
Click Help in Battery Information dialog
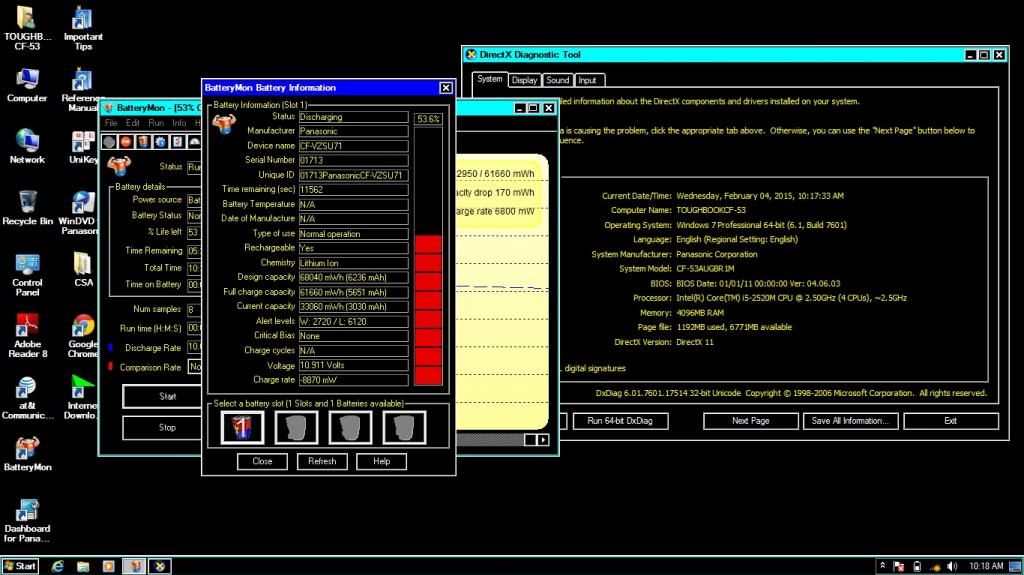click(x=381, y=461)
